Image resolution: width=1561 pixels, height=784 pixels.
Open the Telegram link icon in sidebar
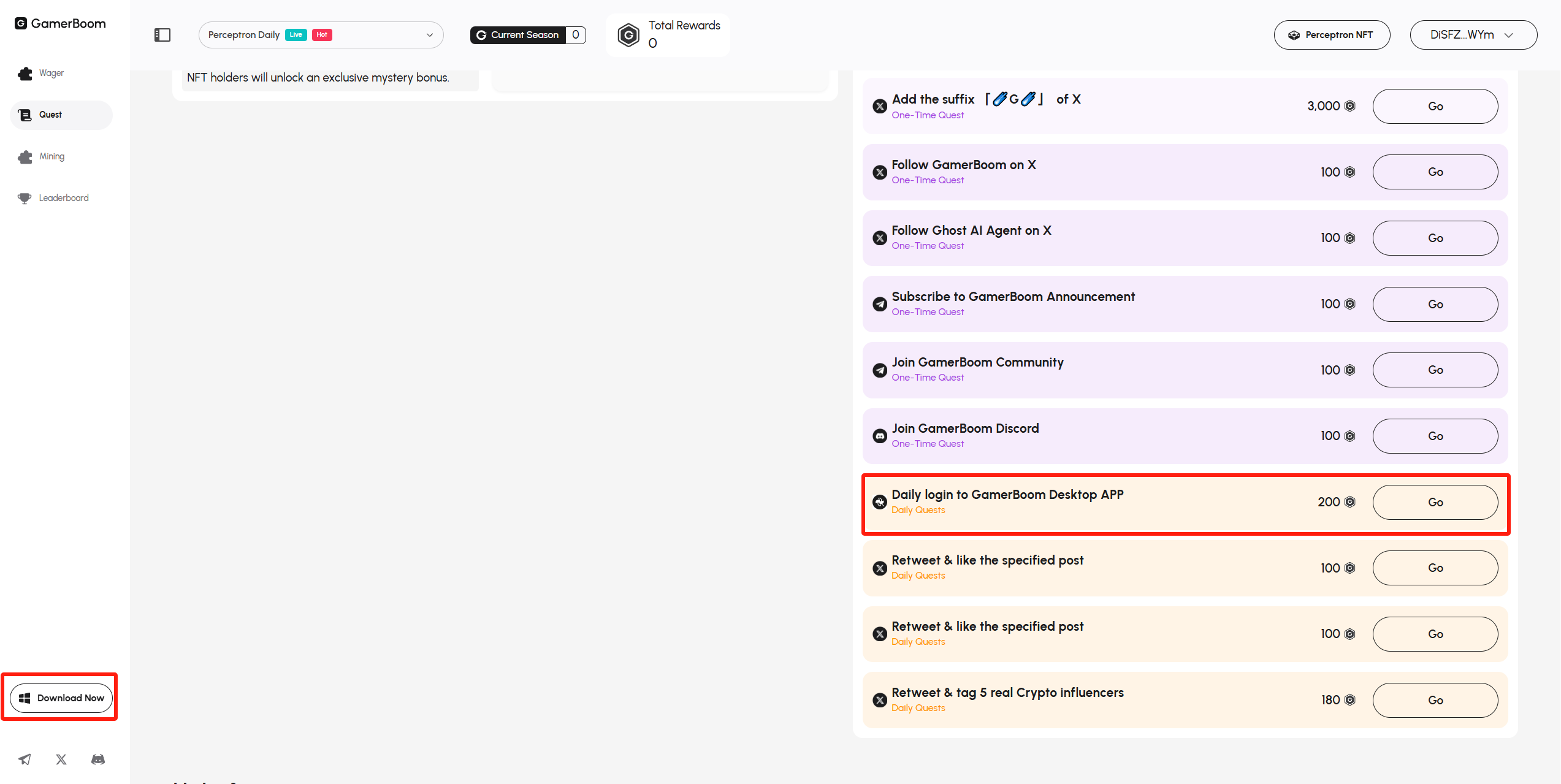point(25,759)
